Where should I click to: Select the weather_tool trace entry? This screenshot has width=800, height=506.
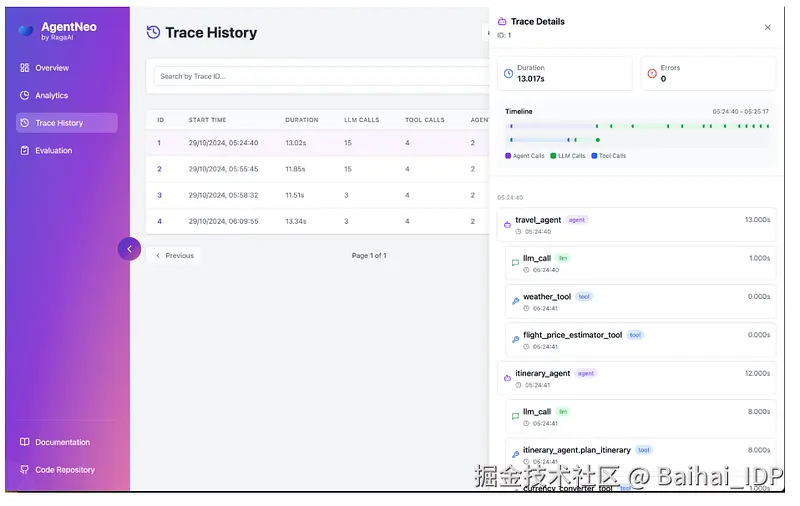click(641, 302)
